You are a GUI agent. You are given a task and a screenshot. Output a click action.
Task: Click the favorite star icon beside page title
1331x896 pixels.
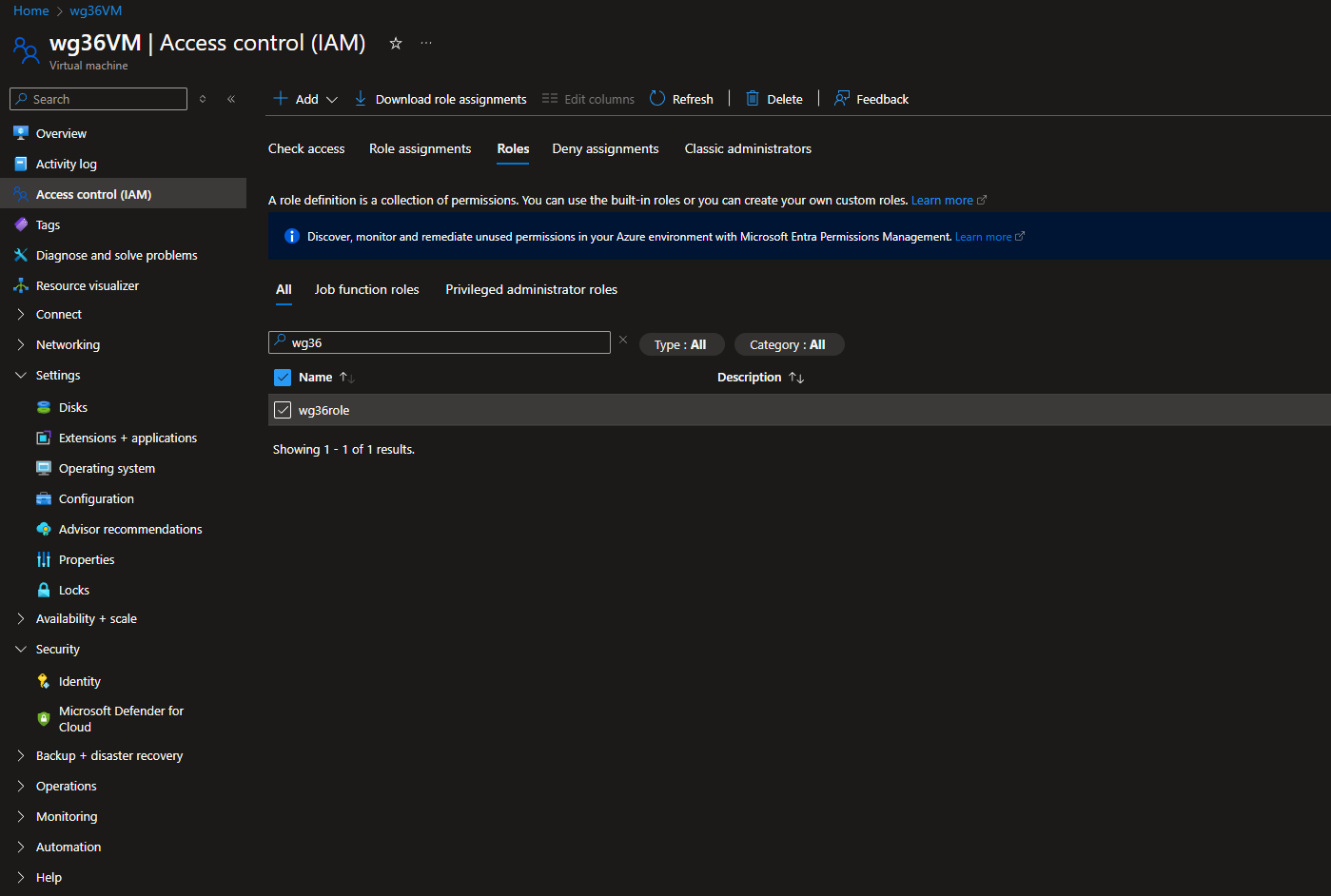pos(396,44)
